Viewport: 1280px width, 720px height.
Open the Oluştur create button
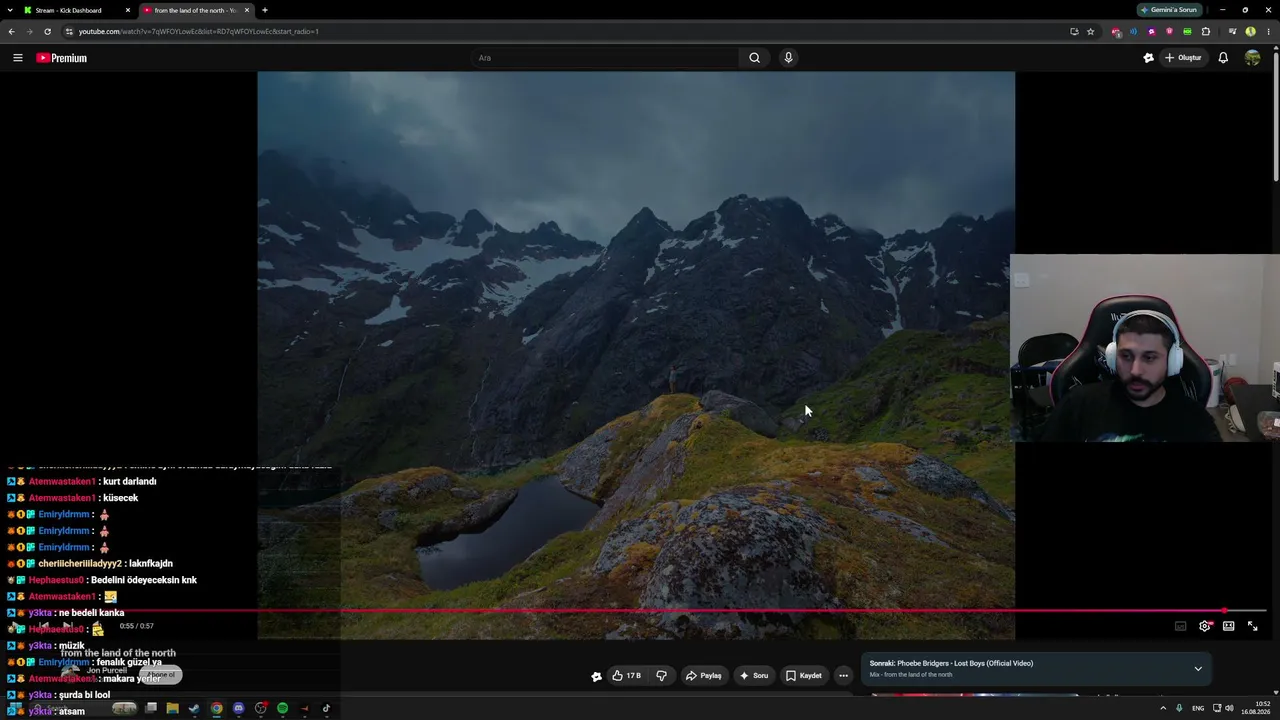pos(1183,58)
